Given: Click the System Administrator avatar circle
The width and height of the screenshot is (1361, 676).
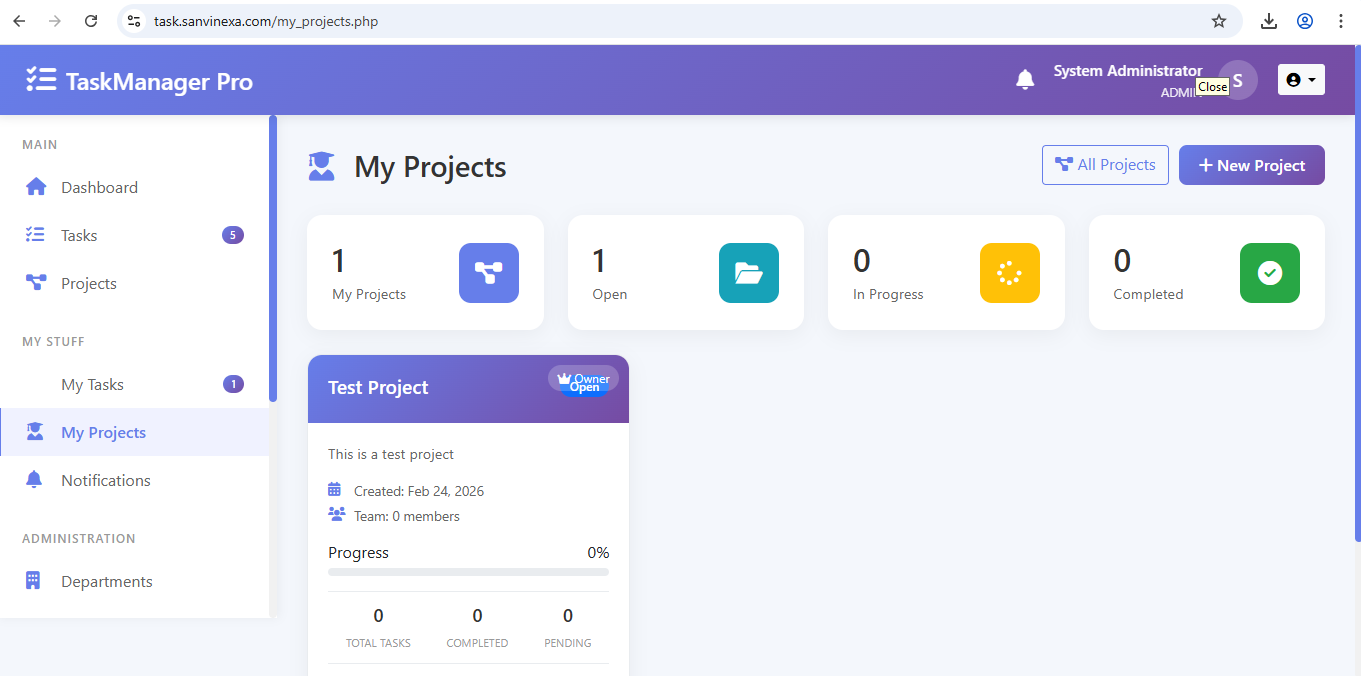Looking at the screenshot, I should click(1239, 80).
